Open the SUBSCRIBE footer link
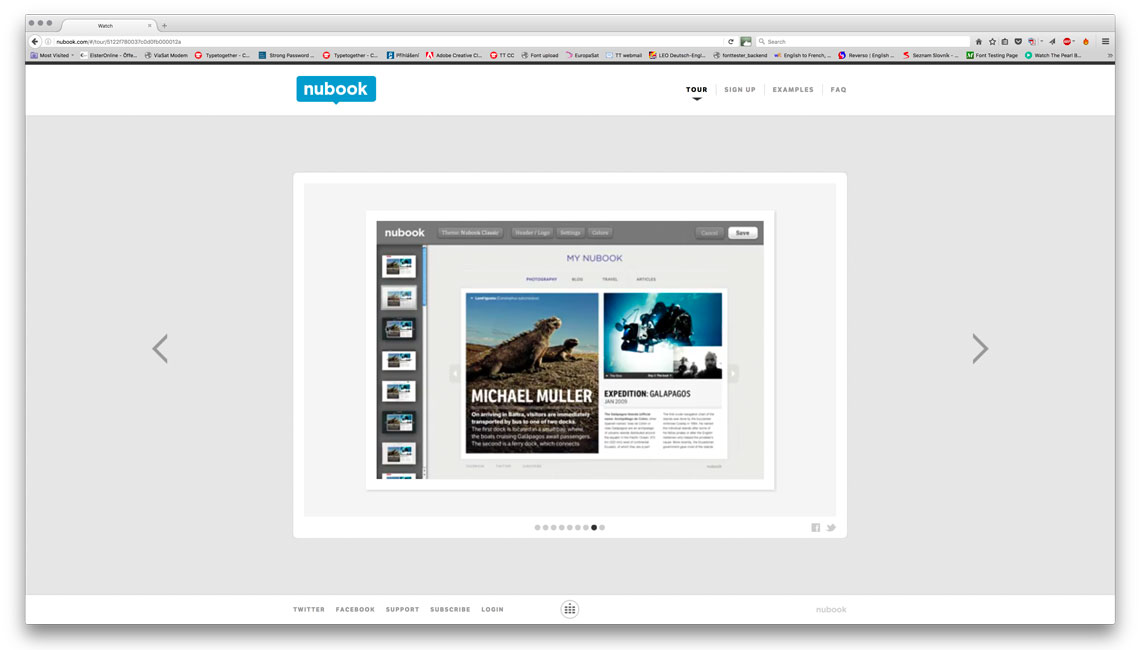The height and width of the screenshot is (650, 1140). tap(450, 609)
